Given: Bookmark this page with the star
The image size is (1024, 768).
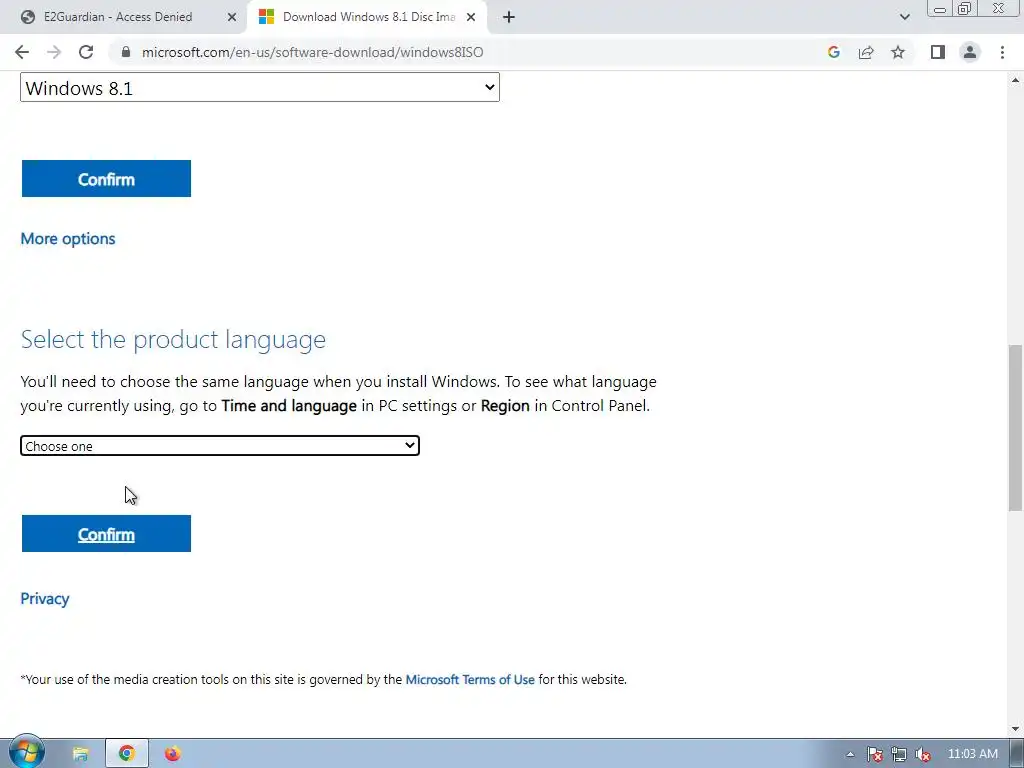Looking at the screenshot, I should click(x=898, y=52).
